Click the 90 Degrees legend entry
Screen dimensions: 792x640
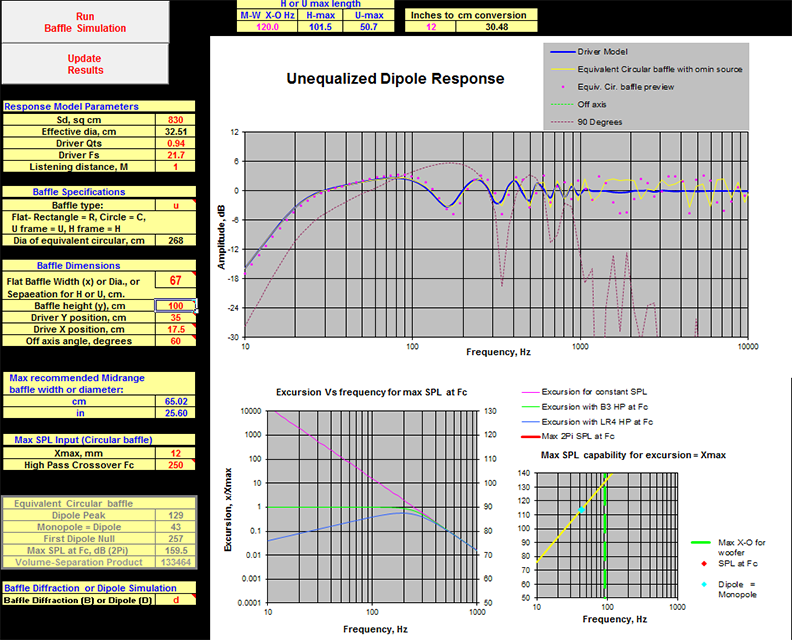point(586,122)
